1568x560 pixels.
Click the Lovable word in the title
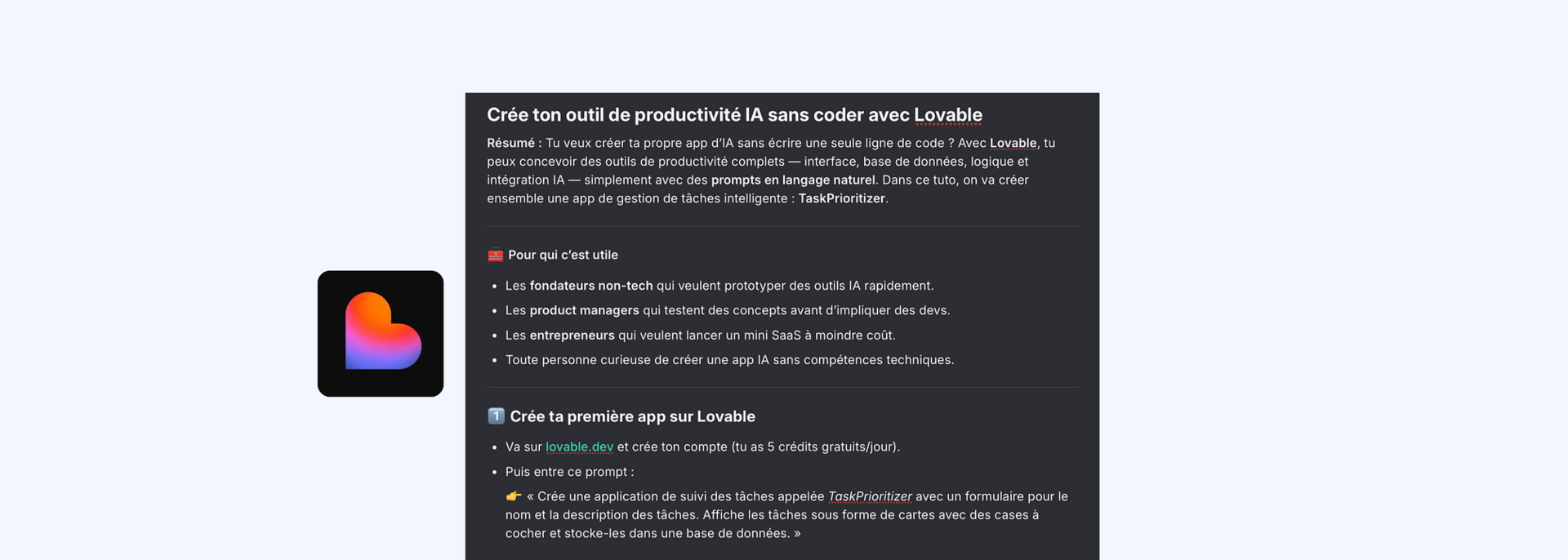click(947, 115)
